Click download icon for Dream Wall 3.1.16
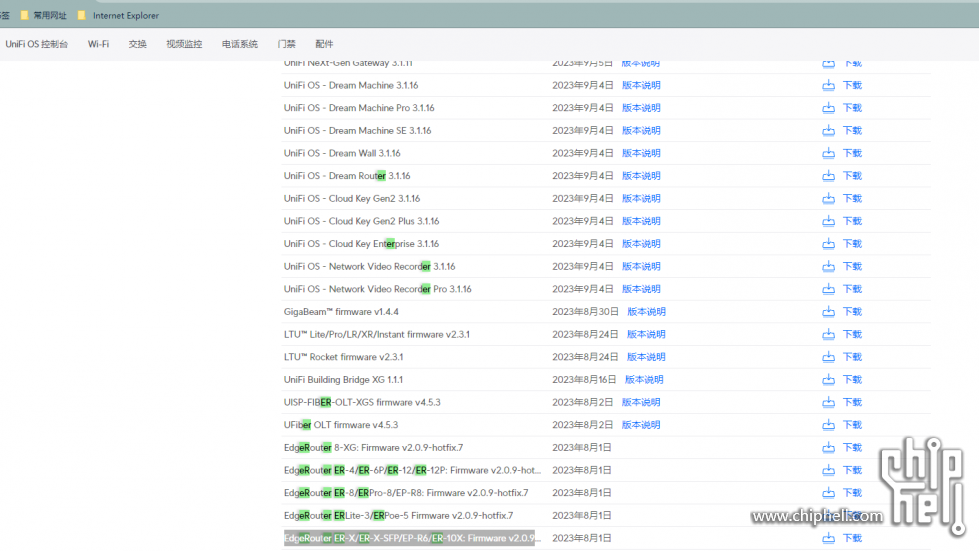This screenshot has width=979, height=551. coord(828,153)
